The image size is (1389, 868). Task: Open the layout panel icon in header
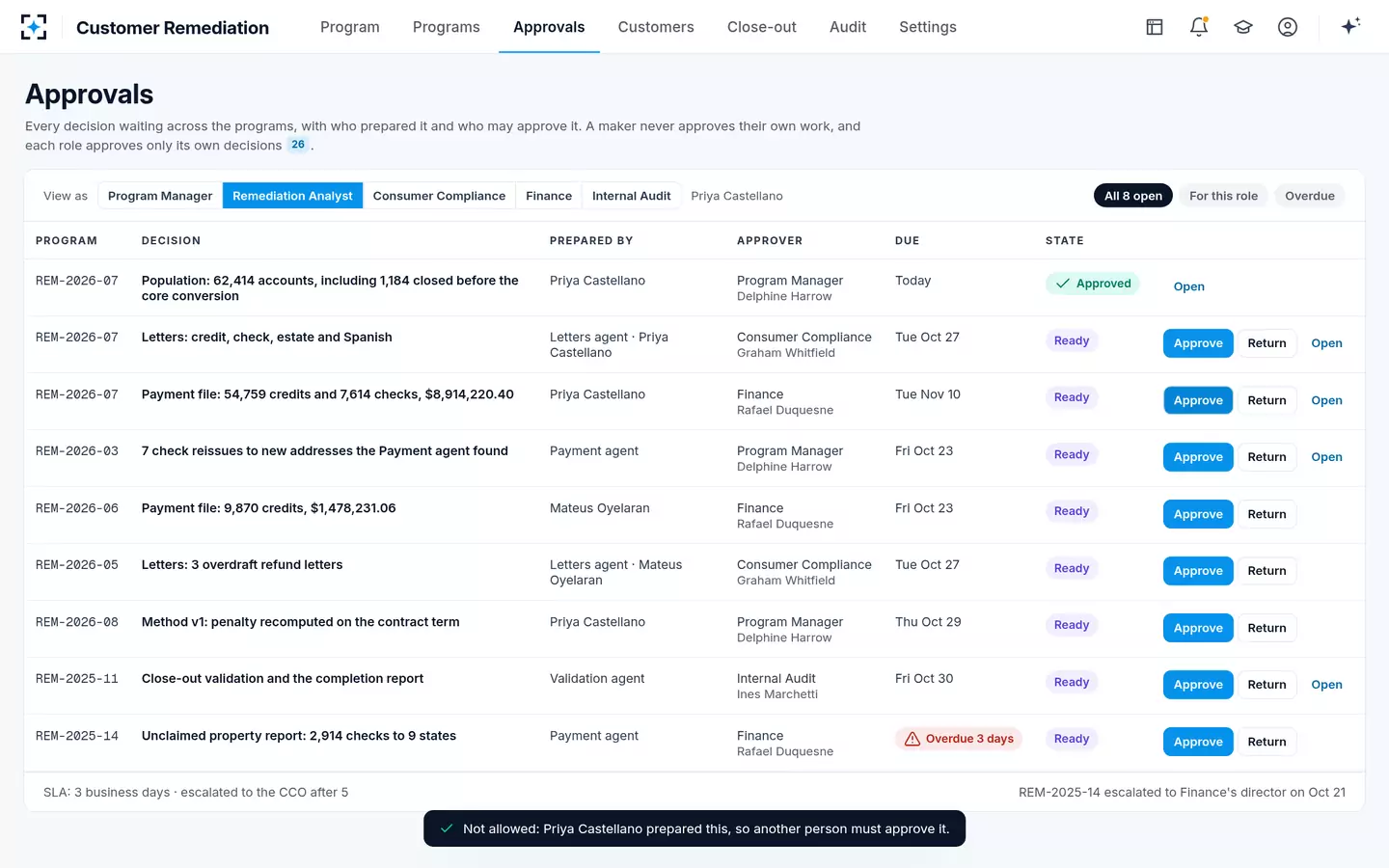point(1155,27)
